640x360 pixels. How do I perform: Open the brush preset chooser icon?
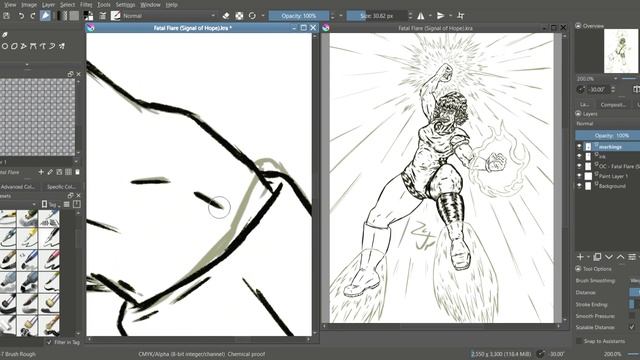(x=116, y=16)
